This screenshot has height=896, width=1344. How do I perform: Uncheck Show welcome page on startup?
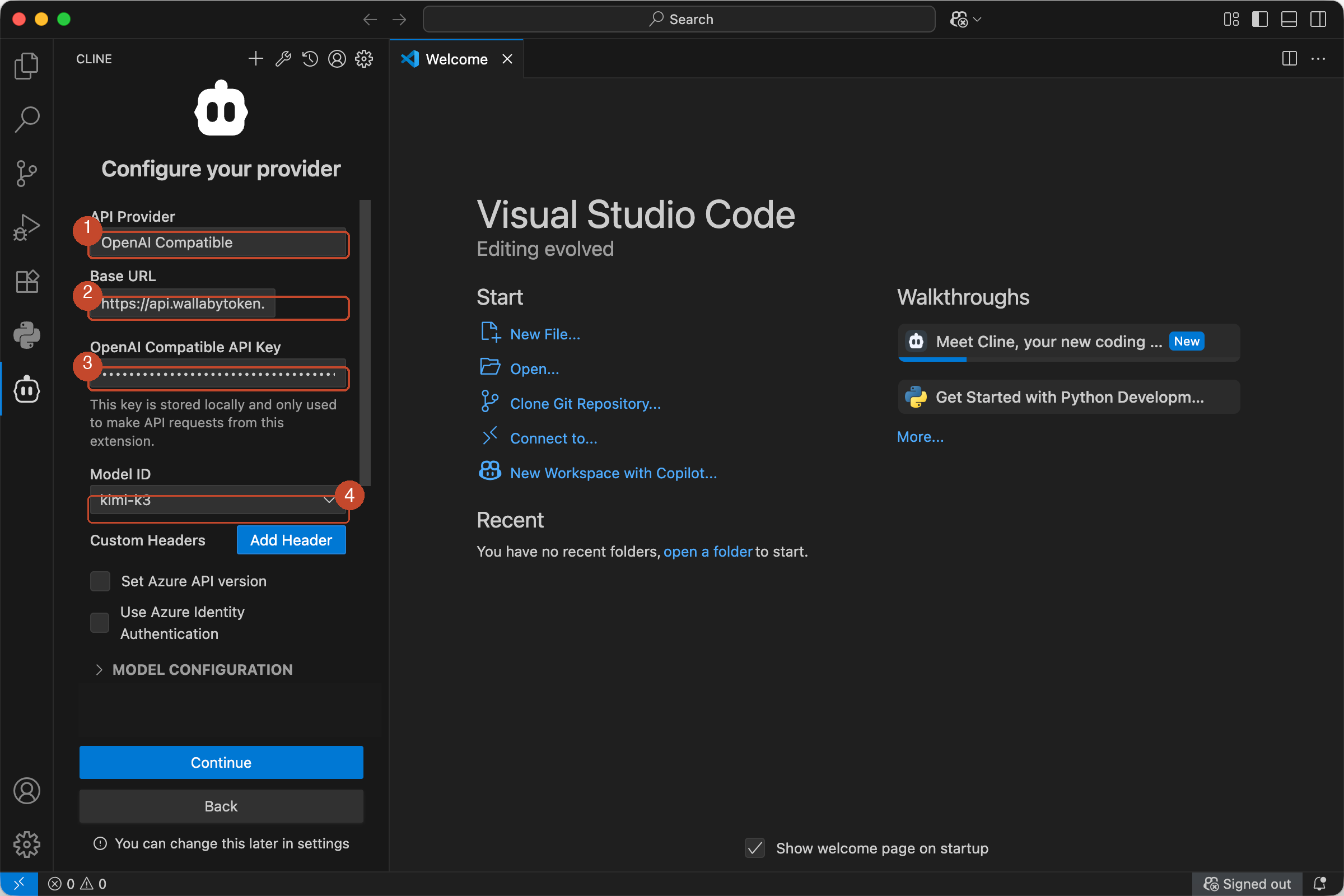[x=755, y=848]
